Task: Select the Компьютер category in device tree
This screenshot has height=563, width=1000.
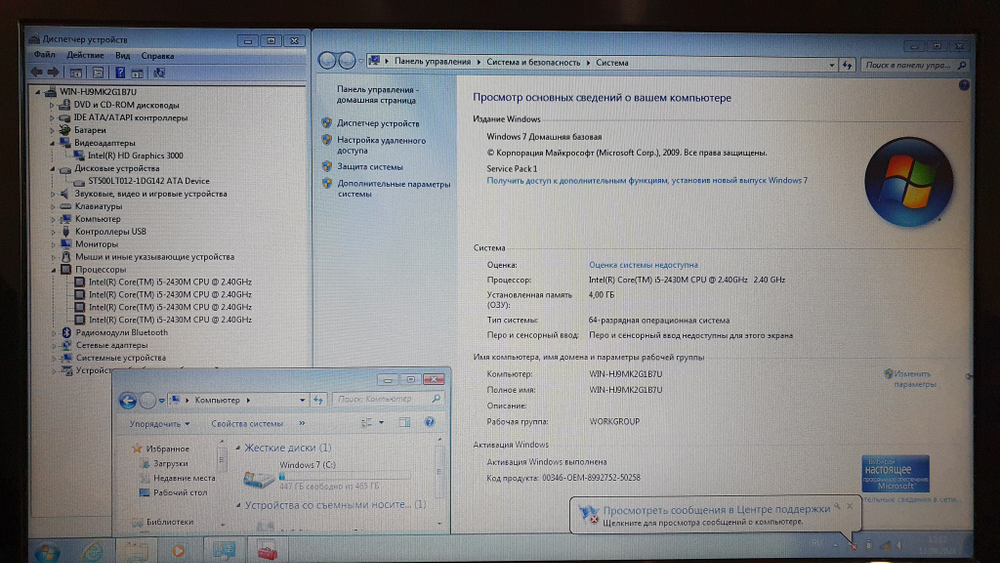Action: 98,219
